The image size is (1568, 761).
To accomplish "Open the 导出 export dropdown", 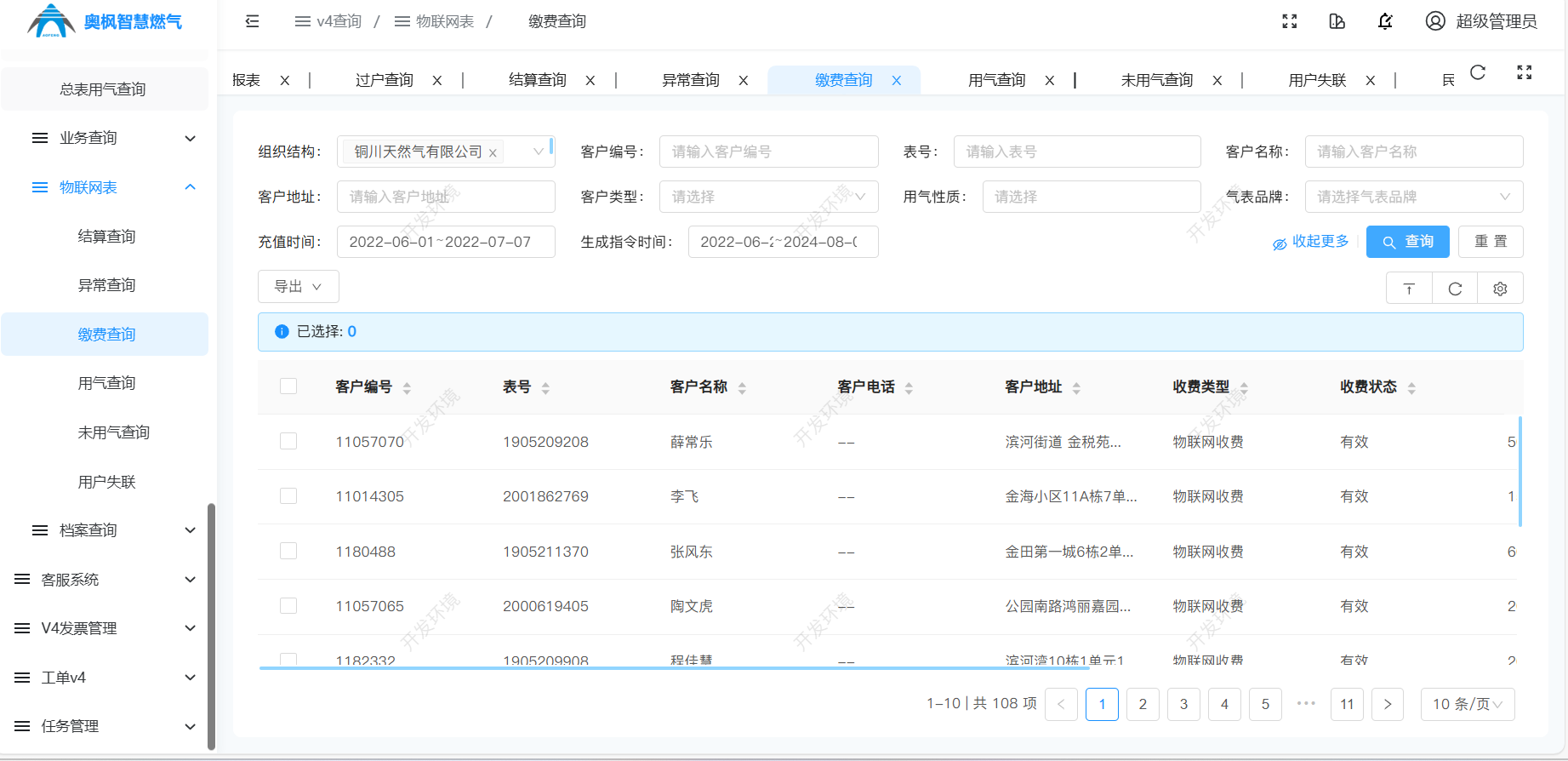I will coord(298,287).
